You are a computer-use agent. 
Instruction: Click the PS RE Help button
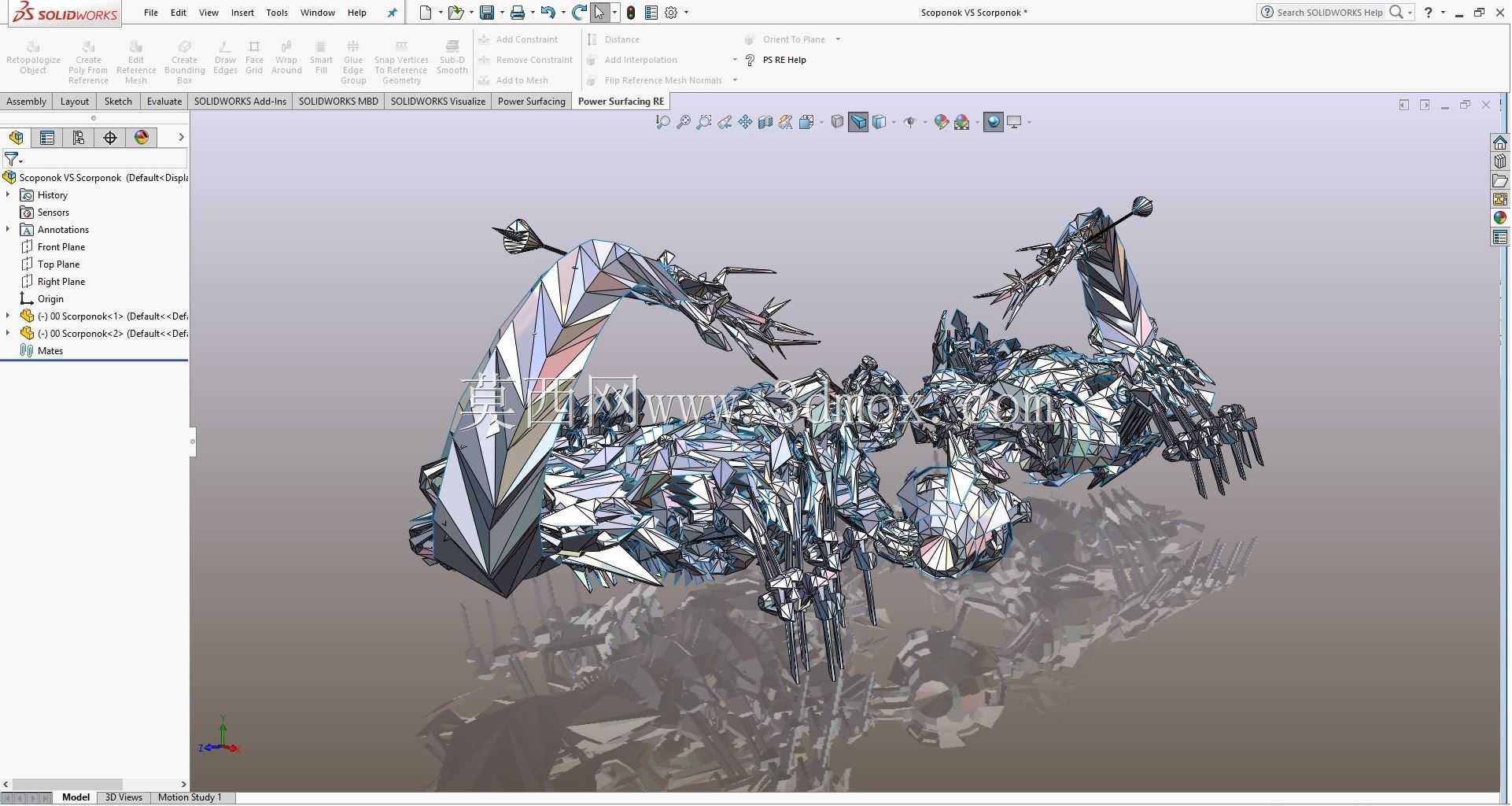775,60
